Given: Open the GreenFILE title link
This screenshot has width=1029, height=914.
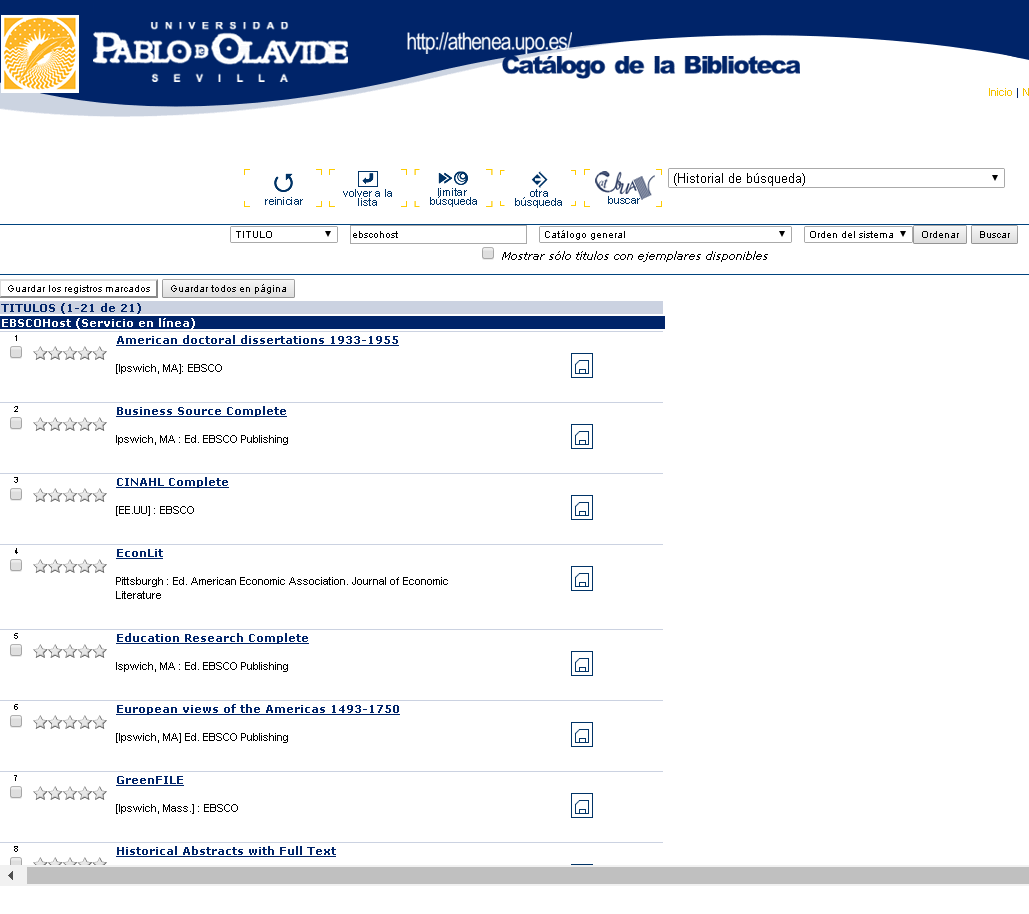Looking at the screenshot, I should click(150, 779).
